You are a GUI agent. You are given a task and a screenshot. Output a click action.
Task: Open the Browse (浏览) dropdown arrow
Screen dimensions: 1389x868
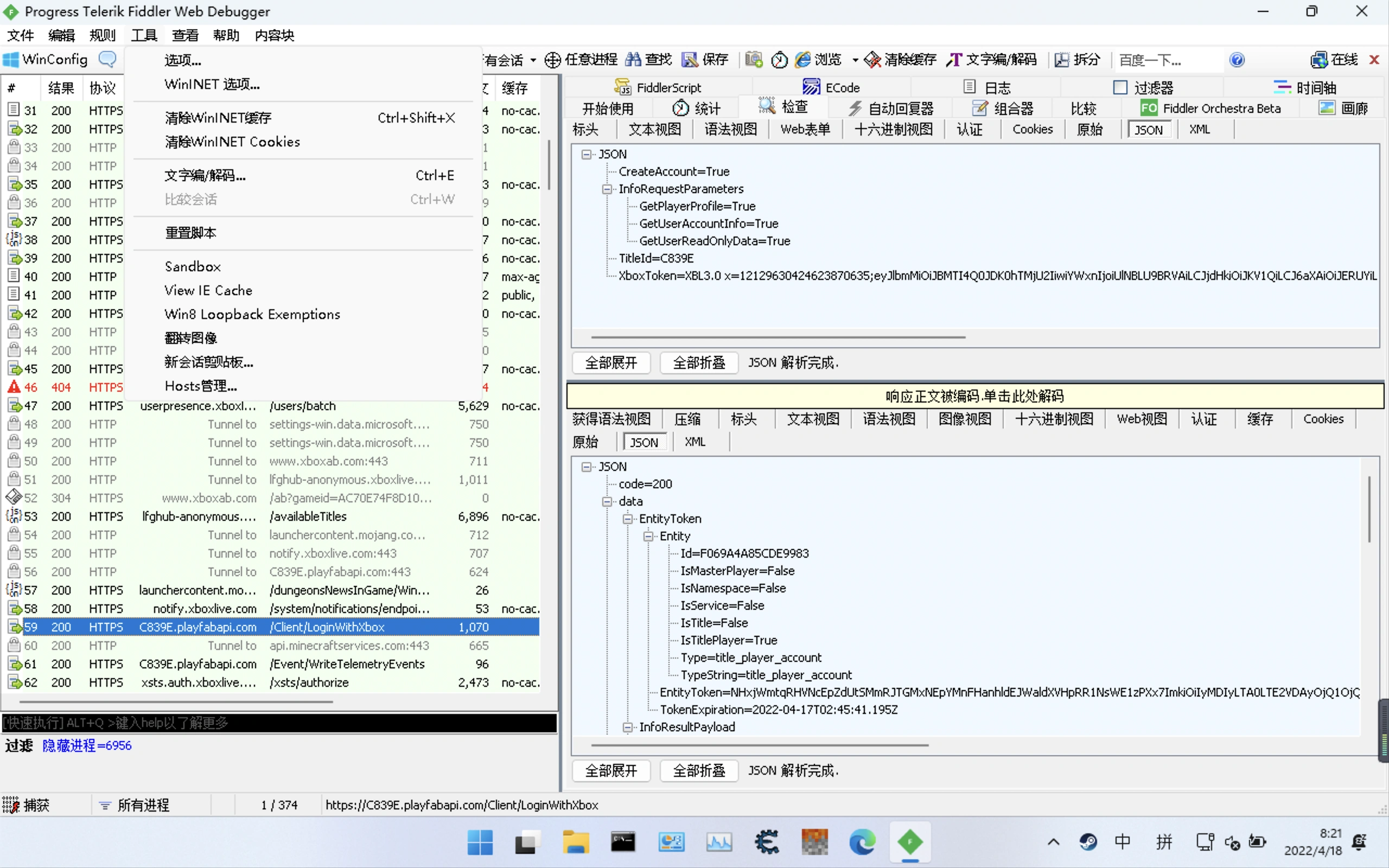point(855,60)
